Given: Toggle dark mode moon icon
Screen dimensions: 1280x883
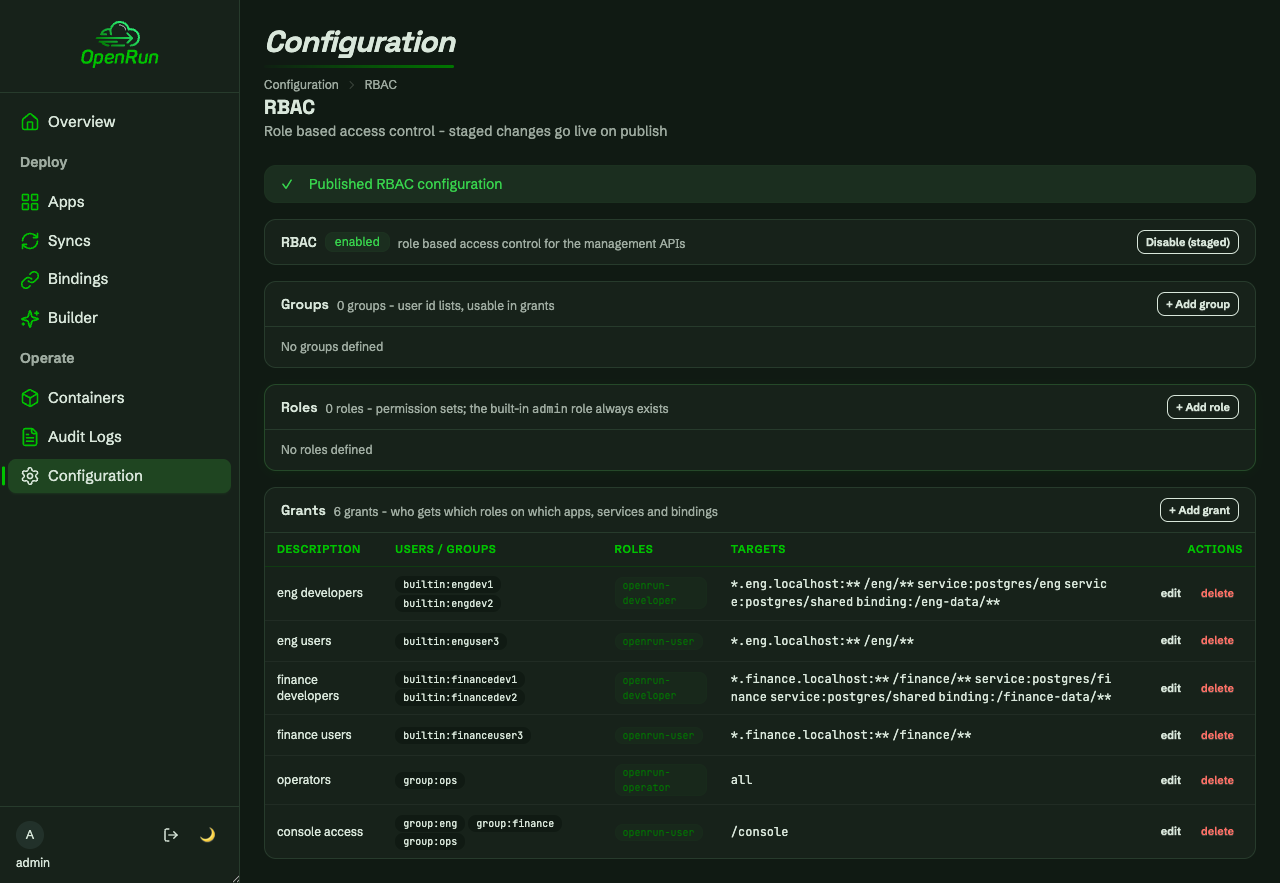Looking at the screenshot, I should (208, 835).
